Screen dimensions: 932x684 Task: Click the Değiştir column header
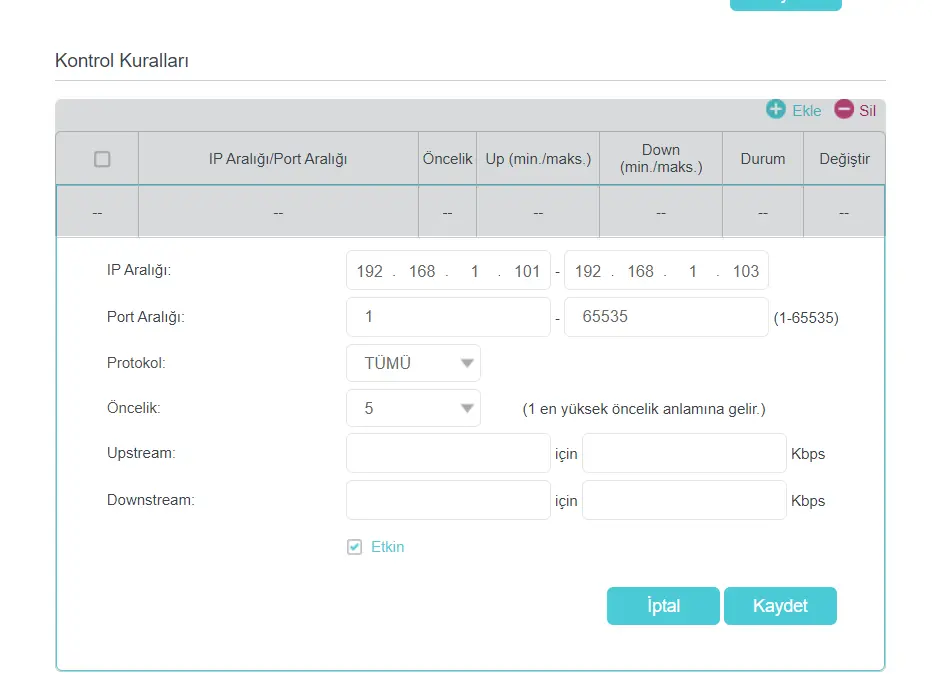(844, 159)
